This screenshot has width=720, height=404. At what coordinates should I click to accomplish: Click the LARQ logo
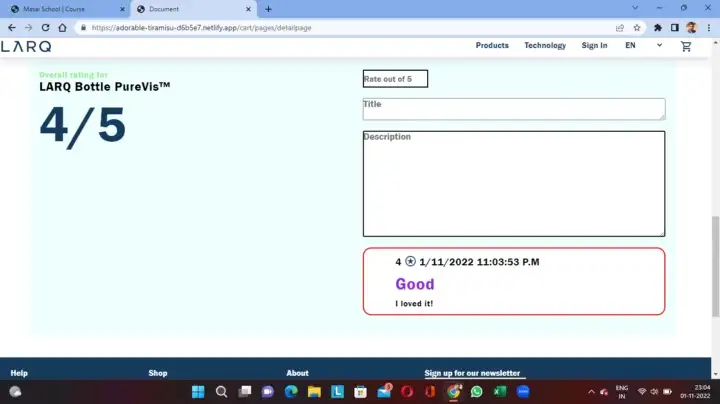(x=26, y=46)
